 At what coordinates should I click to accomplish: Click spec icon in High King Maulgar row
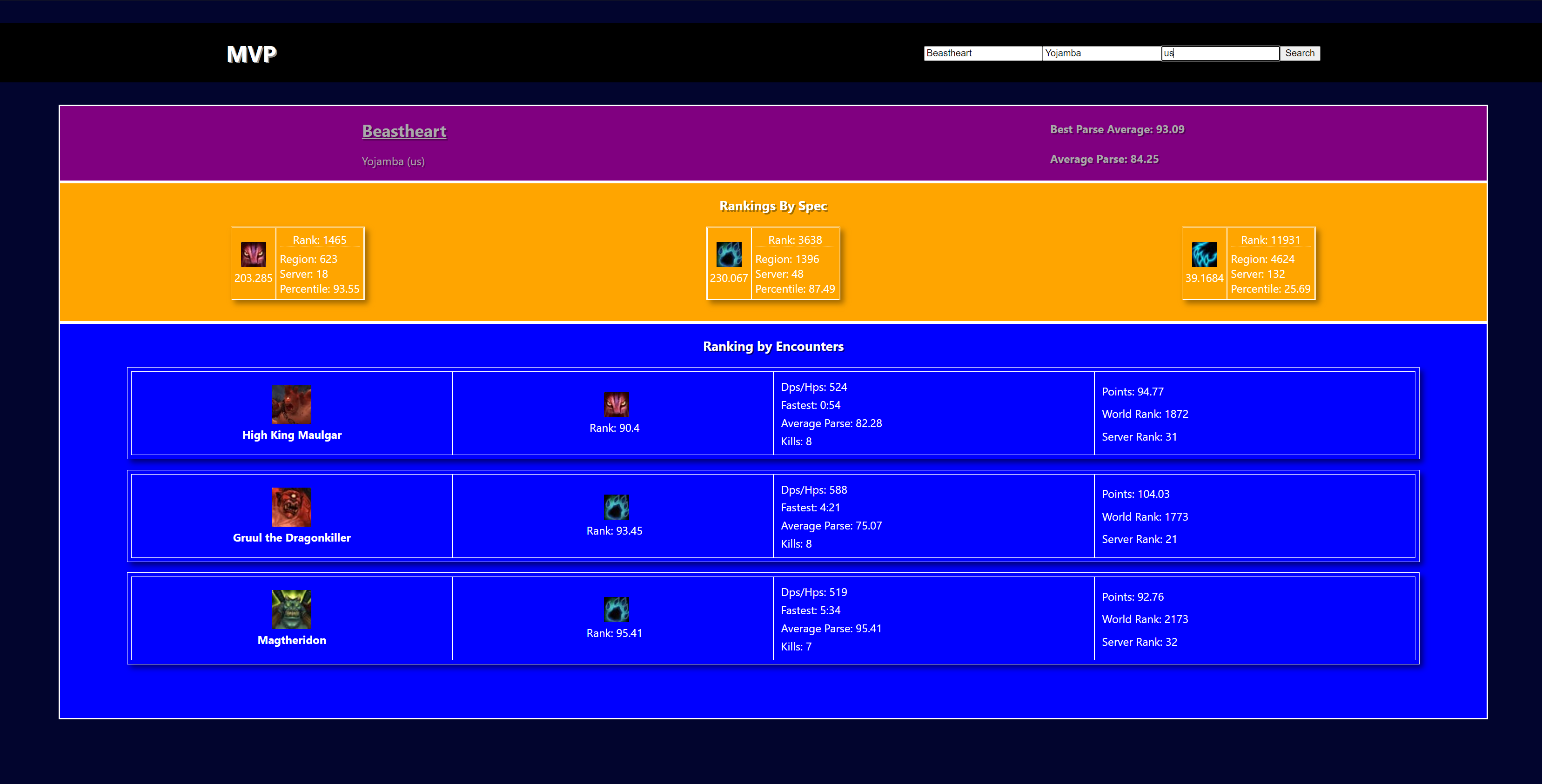(616, 404)
